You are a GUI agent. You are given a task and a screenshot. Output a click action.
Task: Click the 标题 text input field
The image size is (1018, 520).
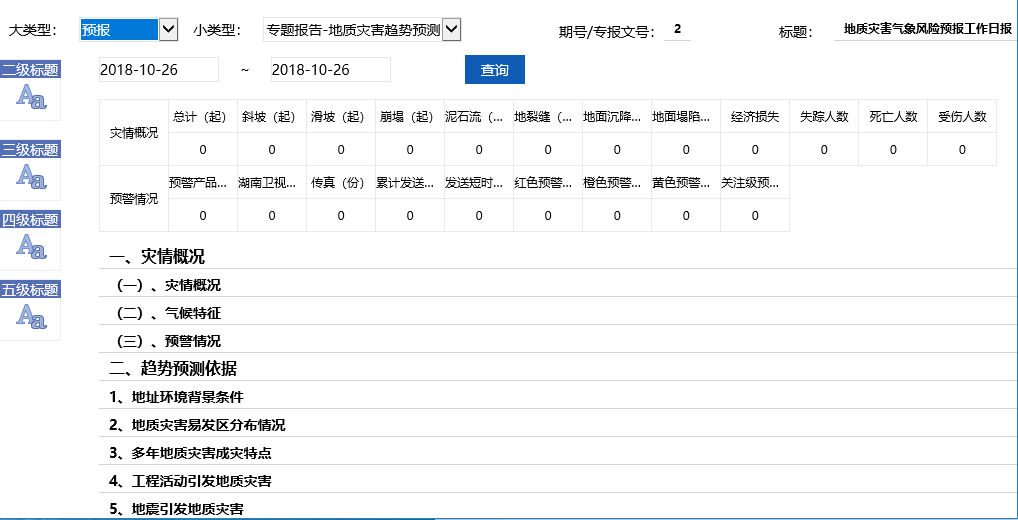tap(926, 30)
